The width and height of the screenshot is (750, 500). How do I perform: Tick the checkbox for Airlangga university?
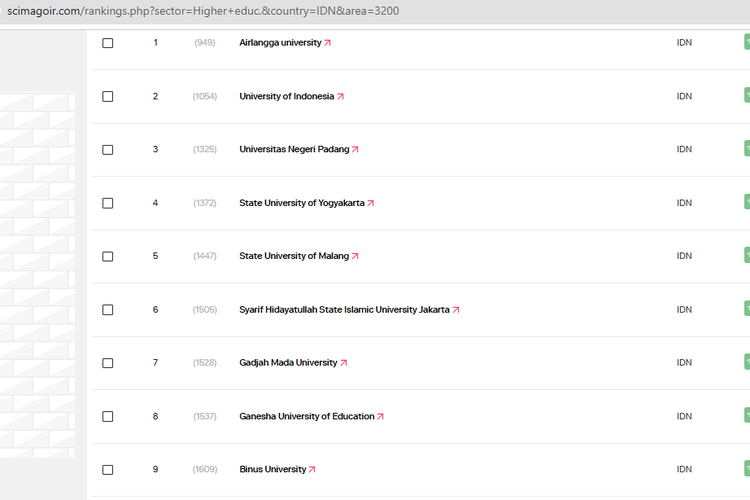108,43
